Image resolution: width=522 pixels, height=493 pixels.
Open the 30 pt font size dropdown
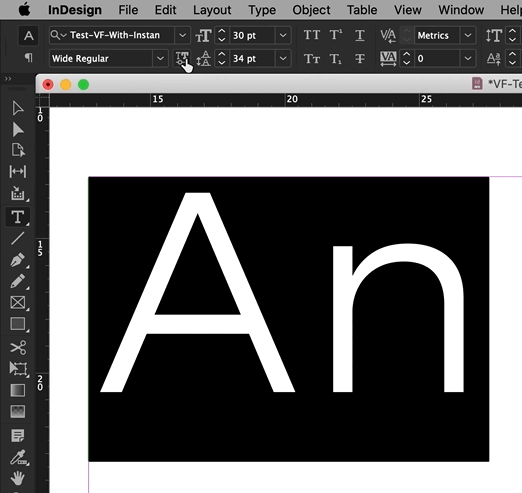coord(283,35)
